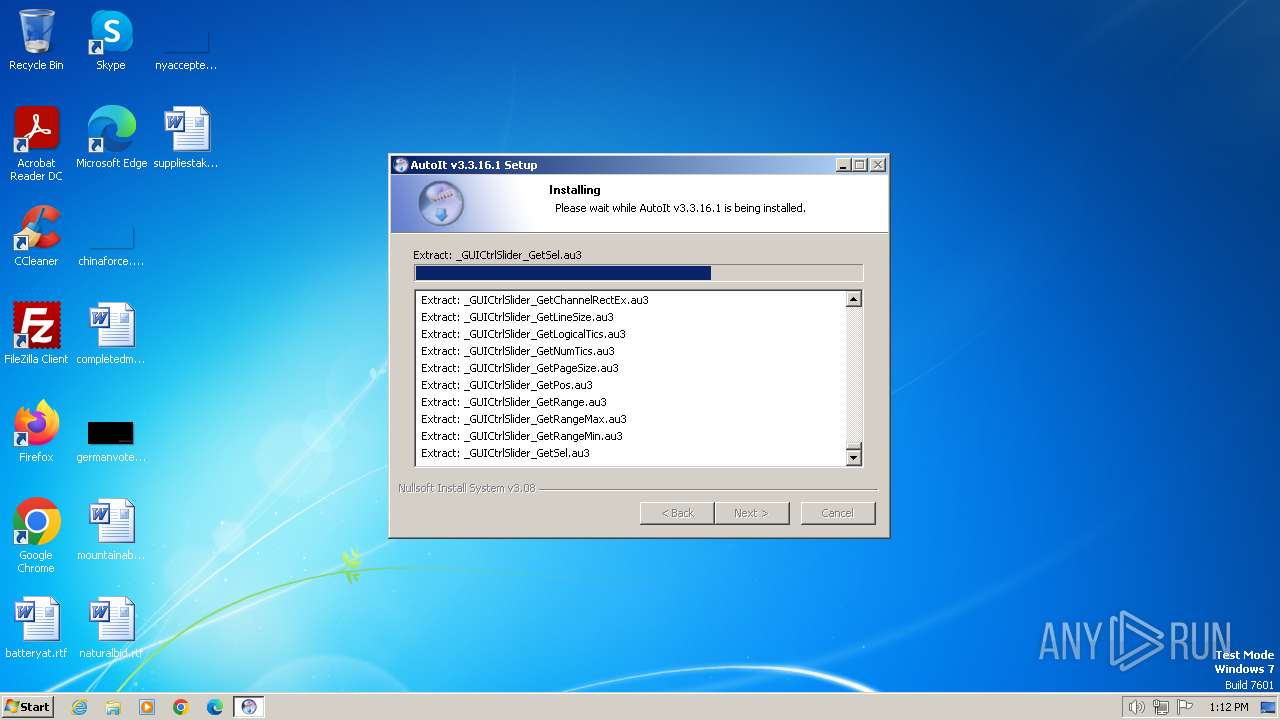Open the suppliestak Word document
The image size is (1280, 720).
point(186,138)
